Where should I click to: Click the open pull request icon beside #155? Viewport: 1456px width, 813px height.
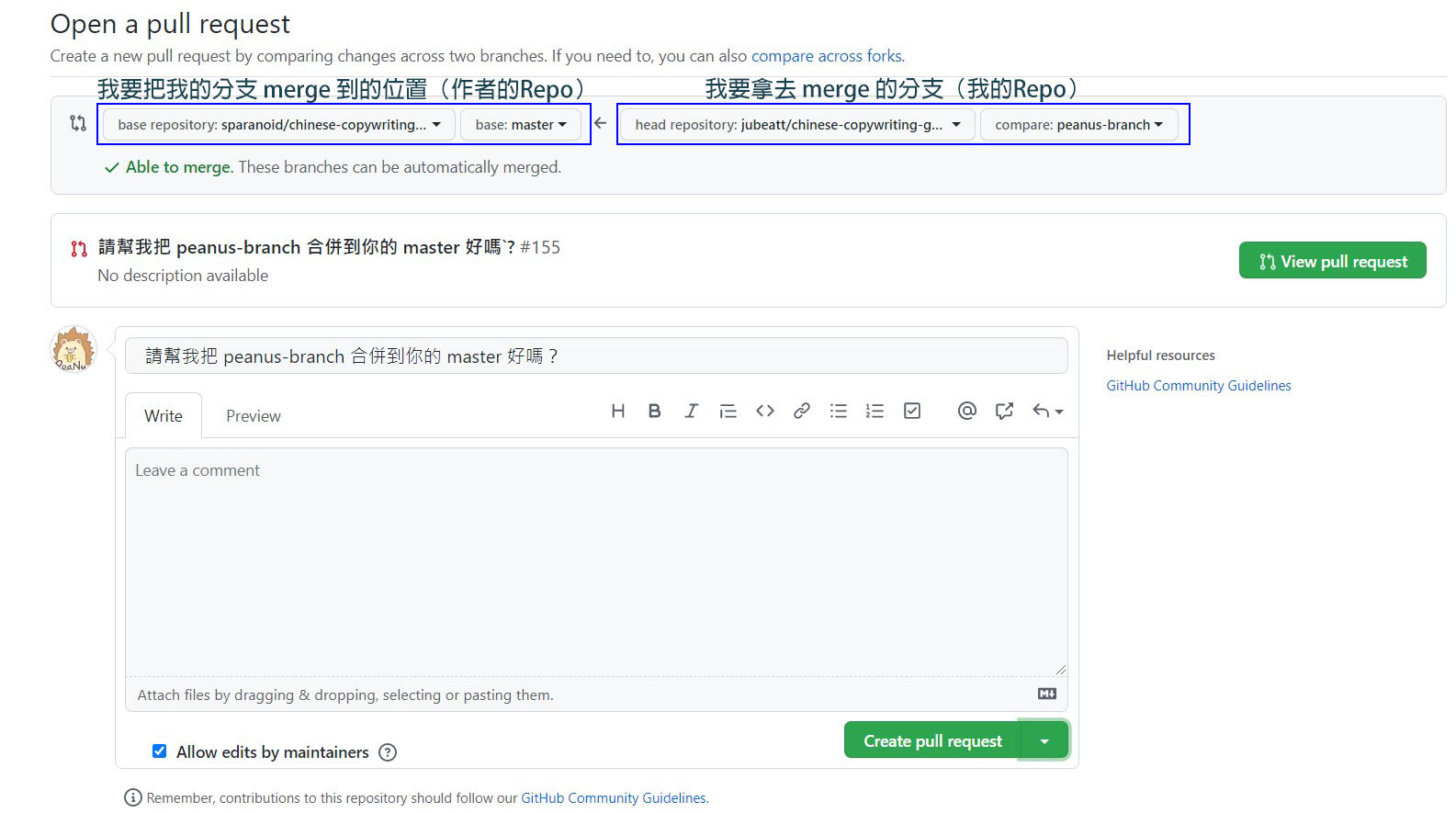point(79,248)
